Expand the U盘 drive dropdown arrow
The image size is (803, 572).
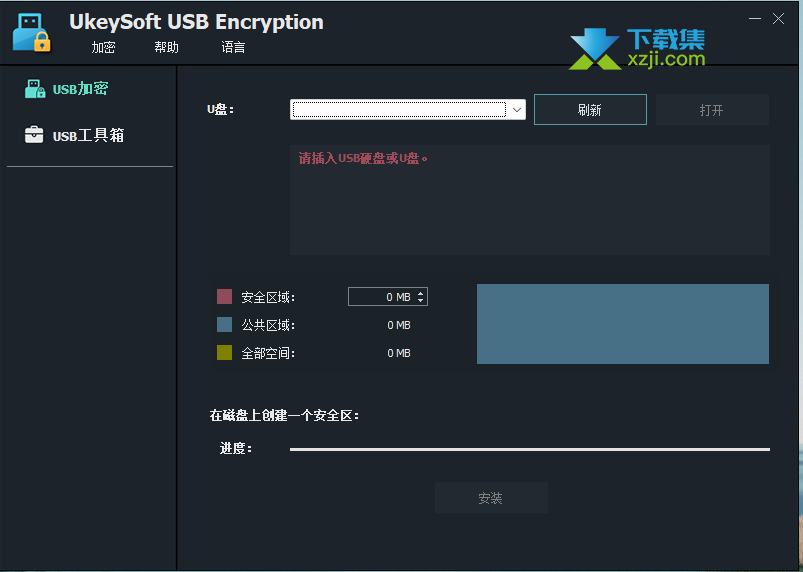[517, 110]
